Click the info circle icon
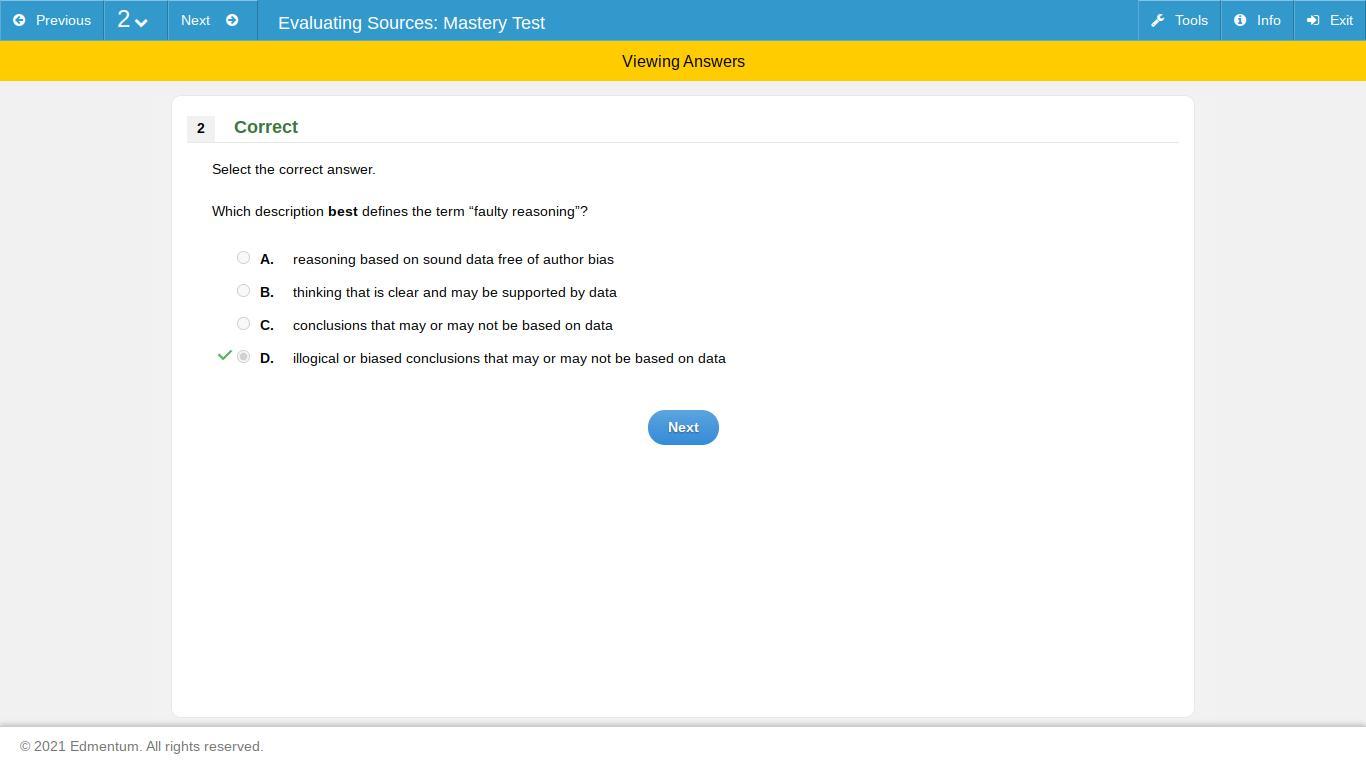 click(x=1240, y=20)
